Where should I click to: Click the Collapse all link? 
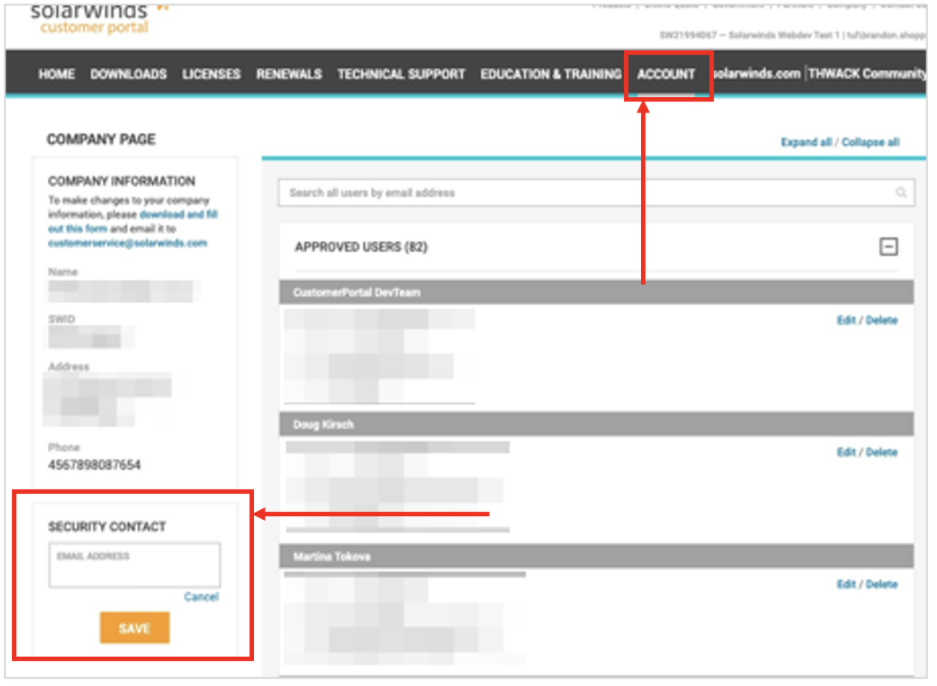(871, 142)
